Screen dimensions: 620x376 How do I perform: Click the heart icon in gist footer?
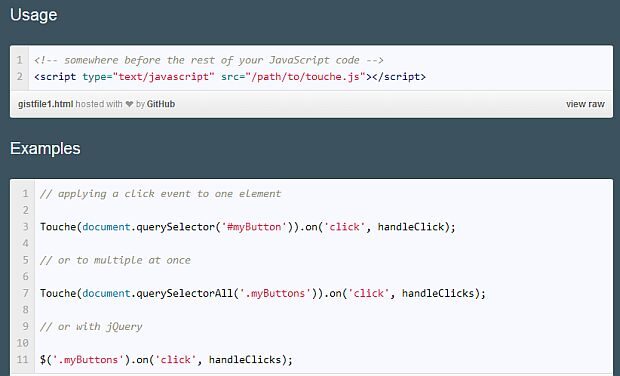129,104
